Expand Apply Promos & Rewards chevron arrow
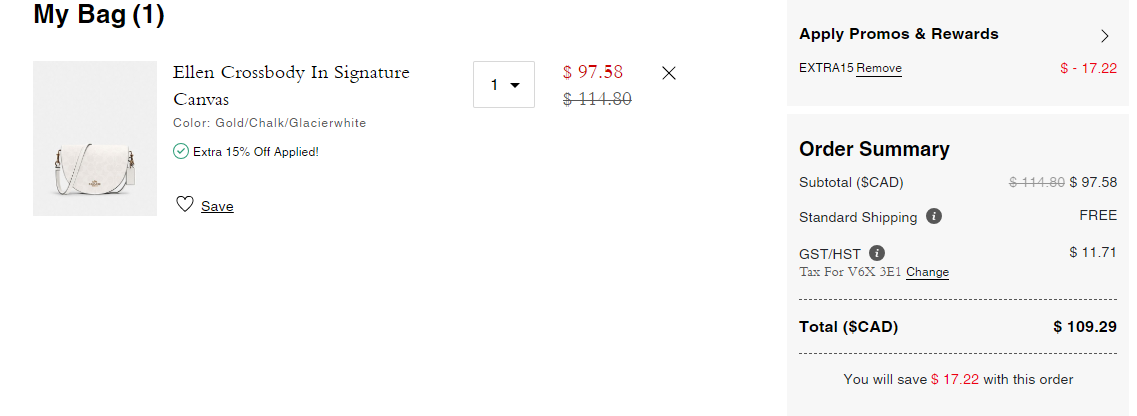 coord(1104,36)
